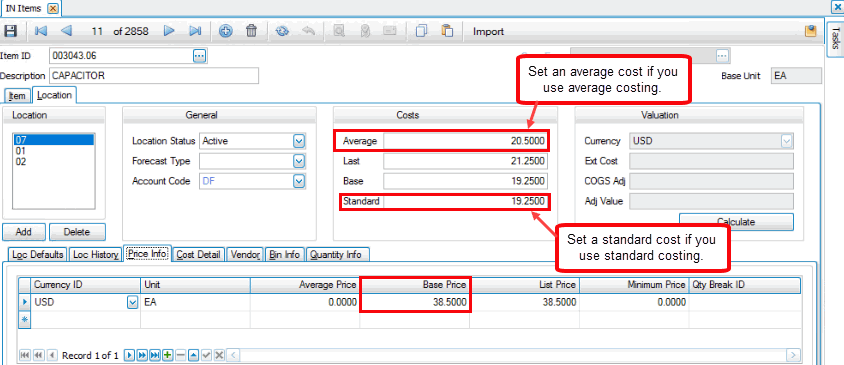Select location 01 in the list
The height and width of the screenshot is (365, 844).
[x=53, y=151]
